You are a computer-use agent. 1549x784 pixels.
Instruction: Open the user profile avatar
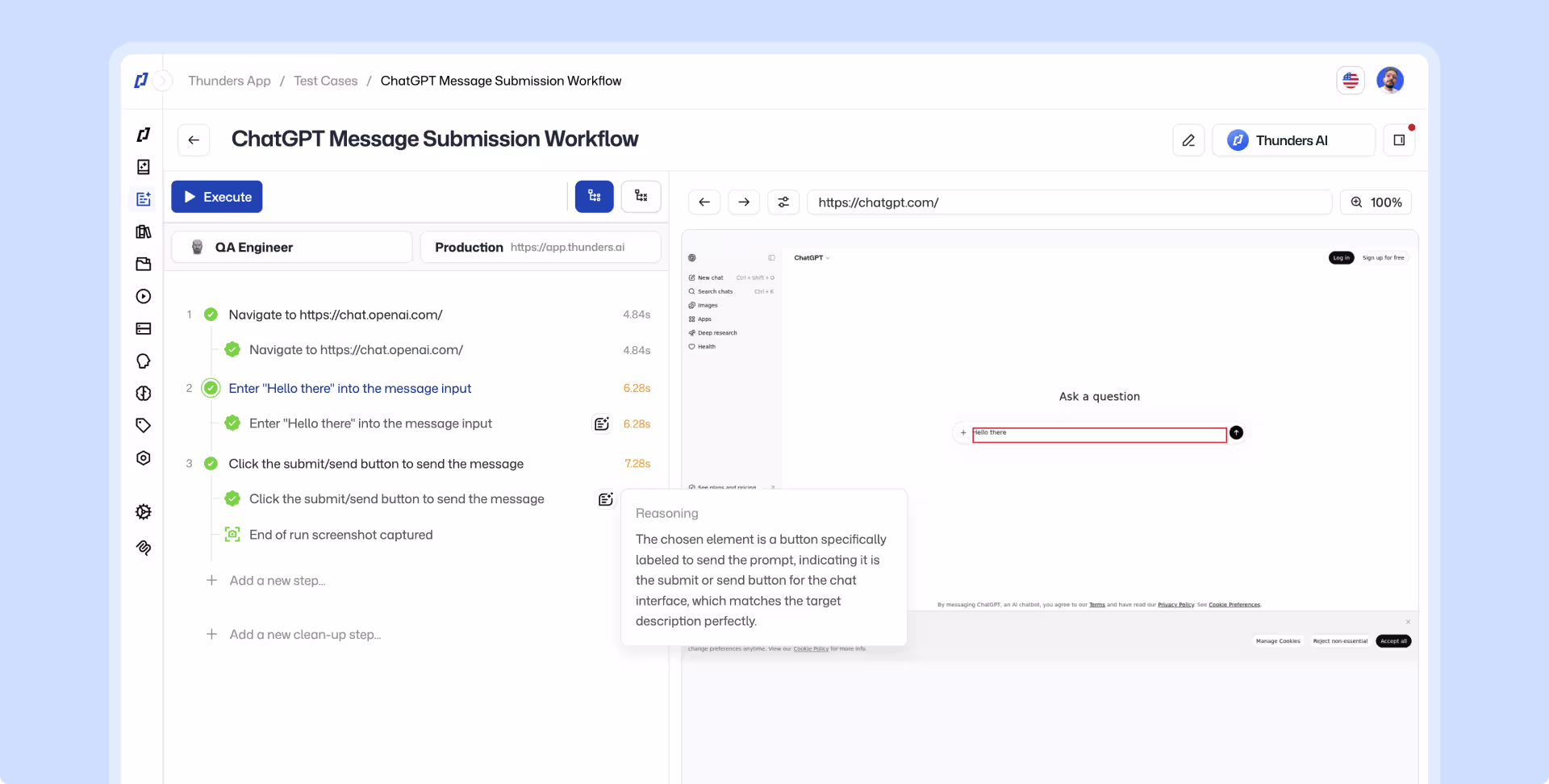(x=1390, y=81)
